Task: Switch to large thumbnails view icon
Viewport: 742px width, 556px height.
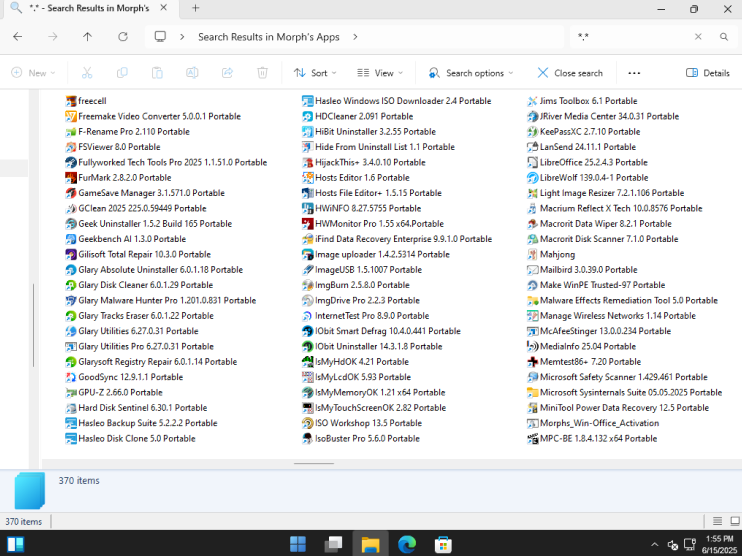Action: 735,521
